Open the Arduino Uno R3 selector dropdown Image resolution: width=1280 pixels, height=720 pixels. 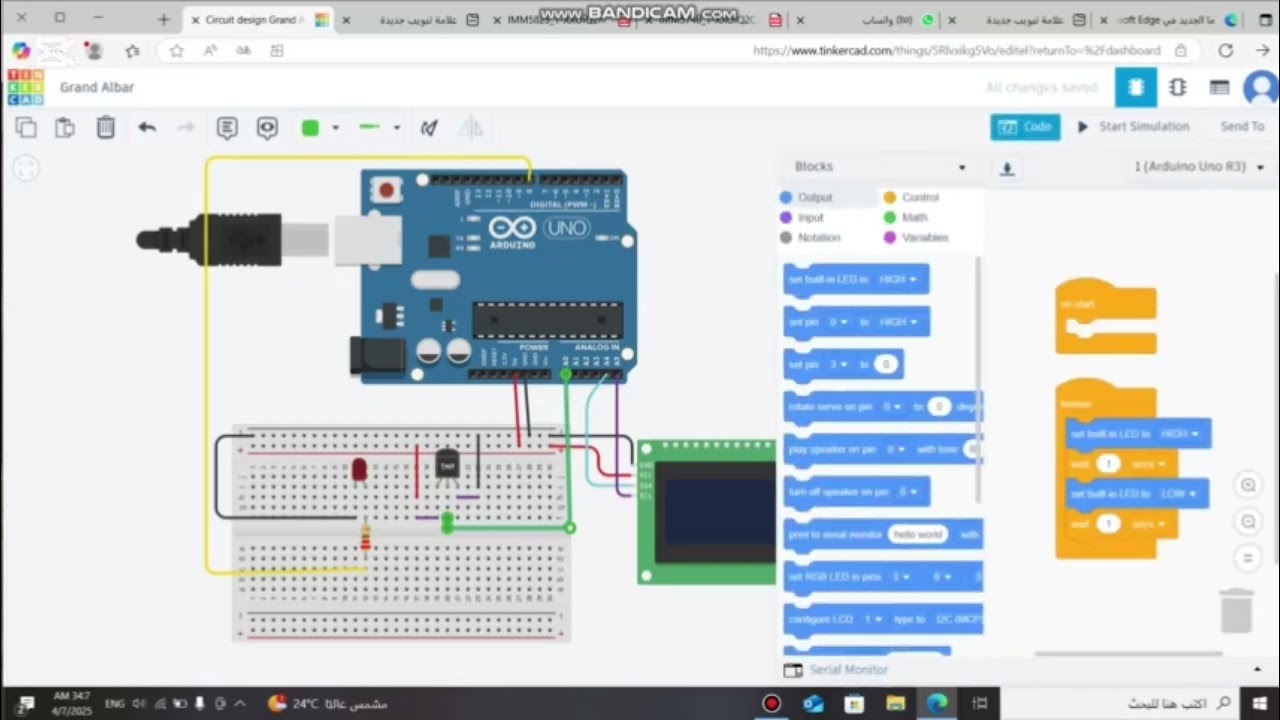[1199, 167]
